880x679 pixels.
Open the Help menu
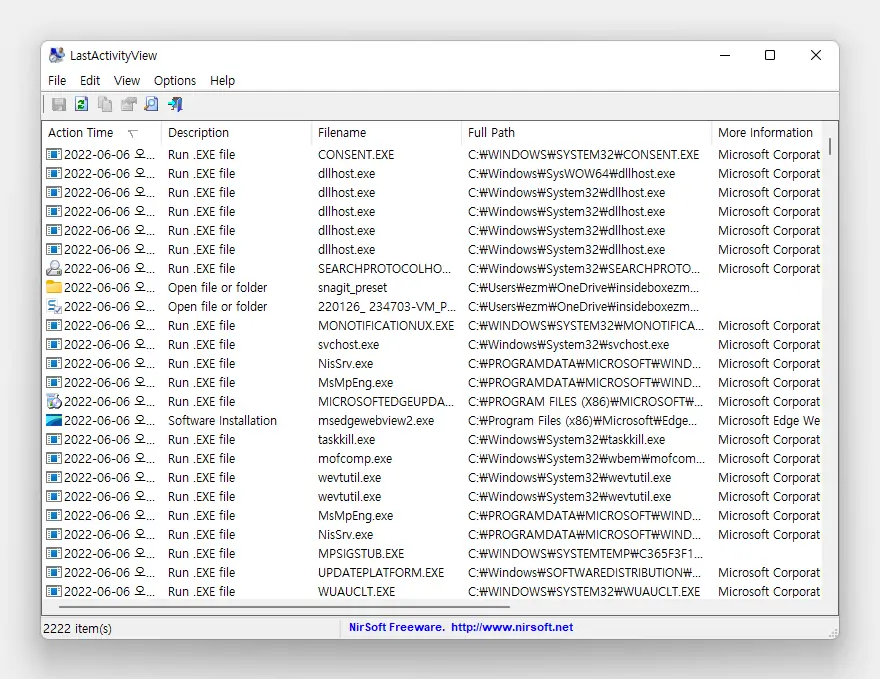(x=222, y=81)
